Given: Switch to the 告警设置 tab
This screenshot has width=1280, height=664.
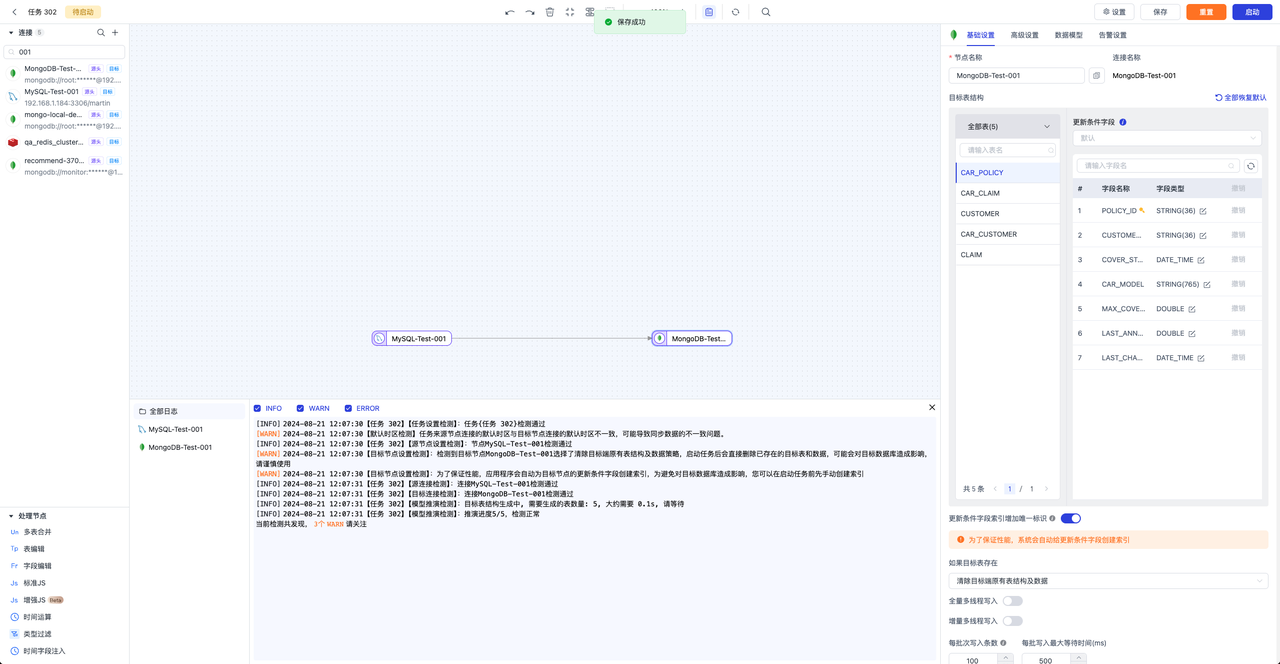Looking at the screenshot, I should tap(1113, 35).
